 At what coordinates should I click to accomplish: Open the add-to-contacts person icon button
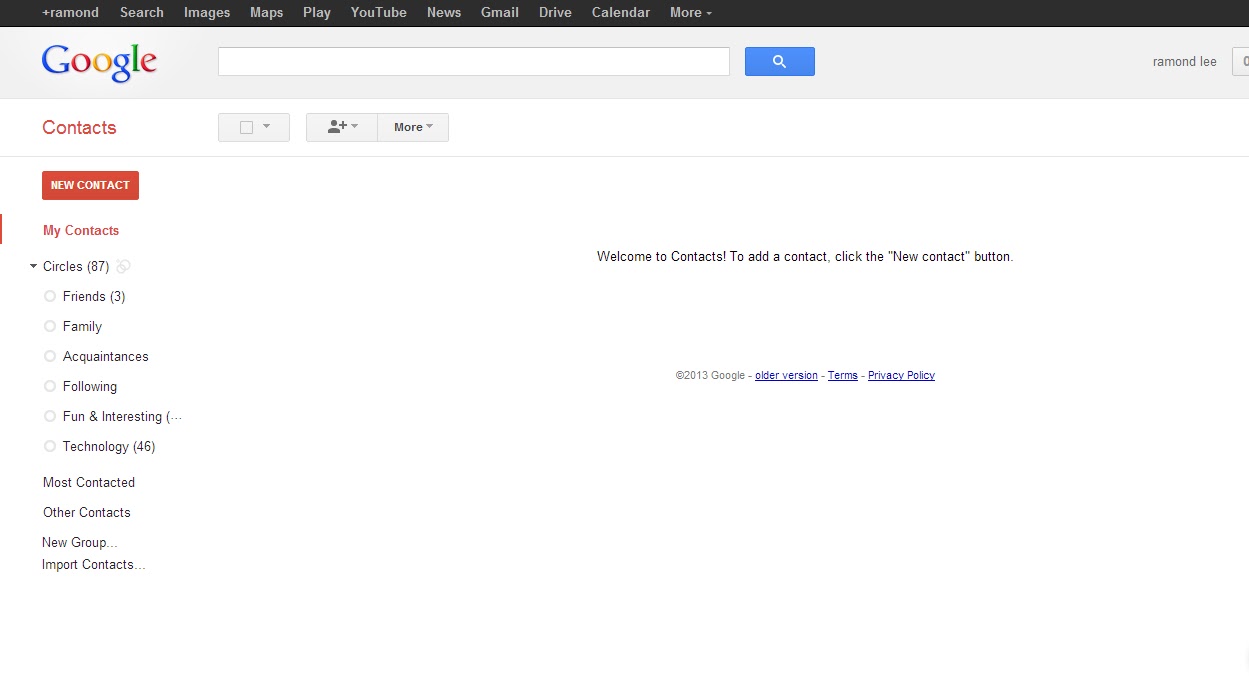click(342, 127)
